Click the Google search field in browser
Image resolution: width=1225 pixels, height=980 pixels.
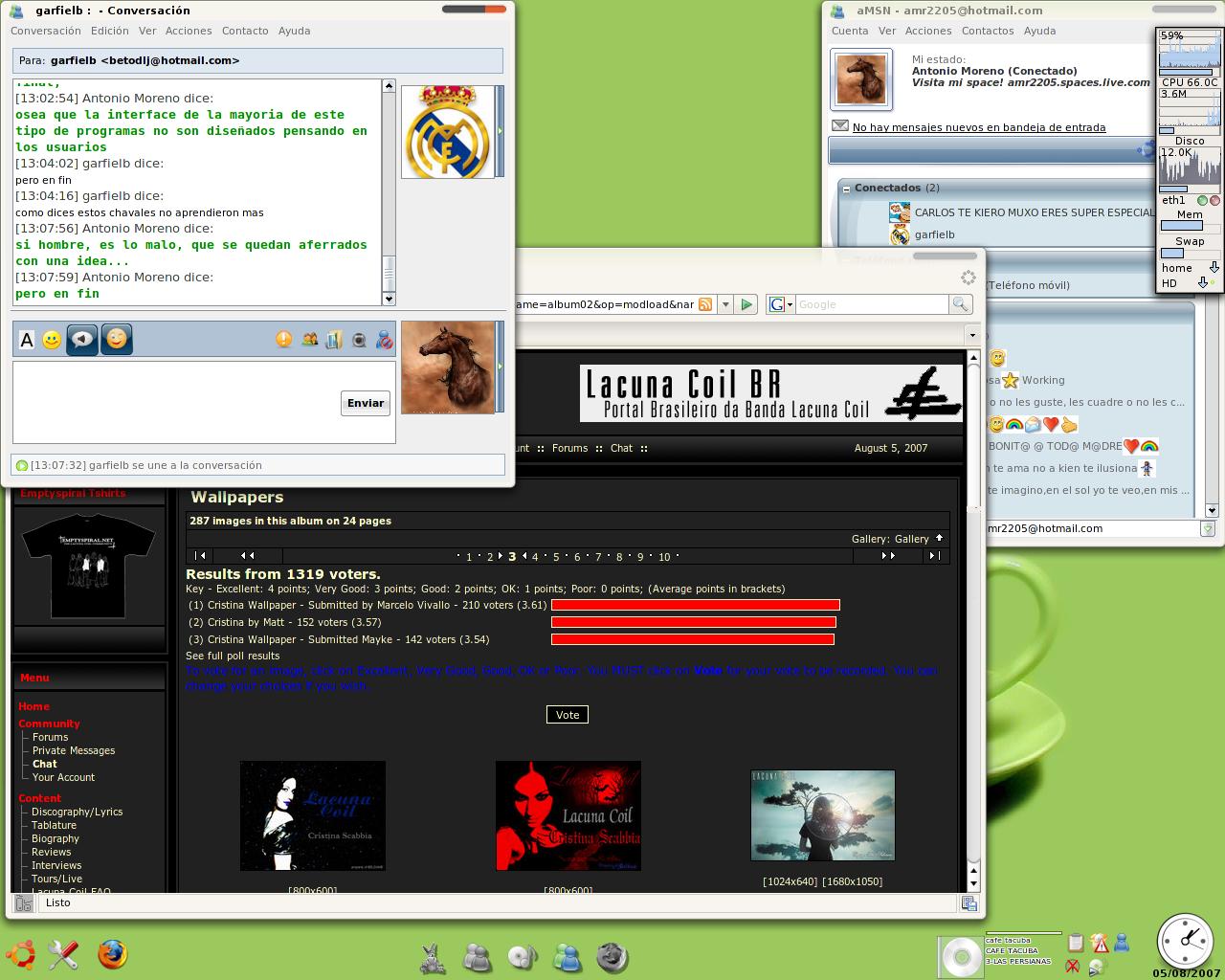coord(871,304)
